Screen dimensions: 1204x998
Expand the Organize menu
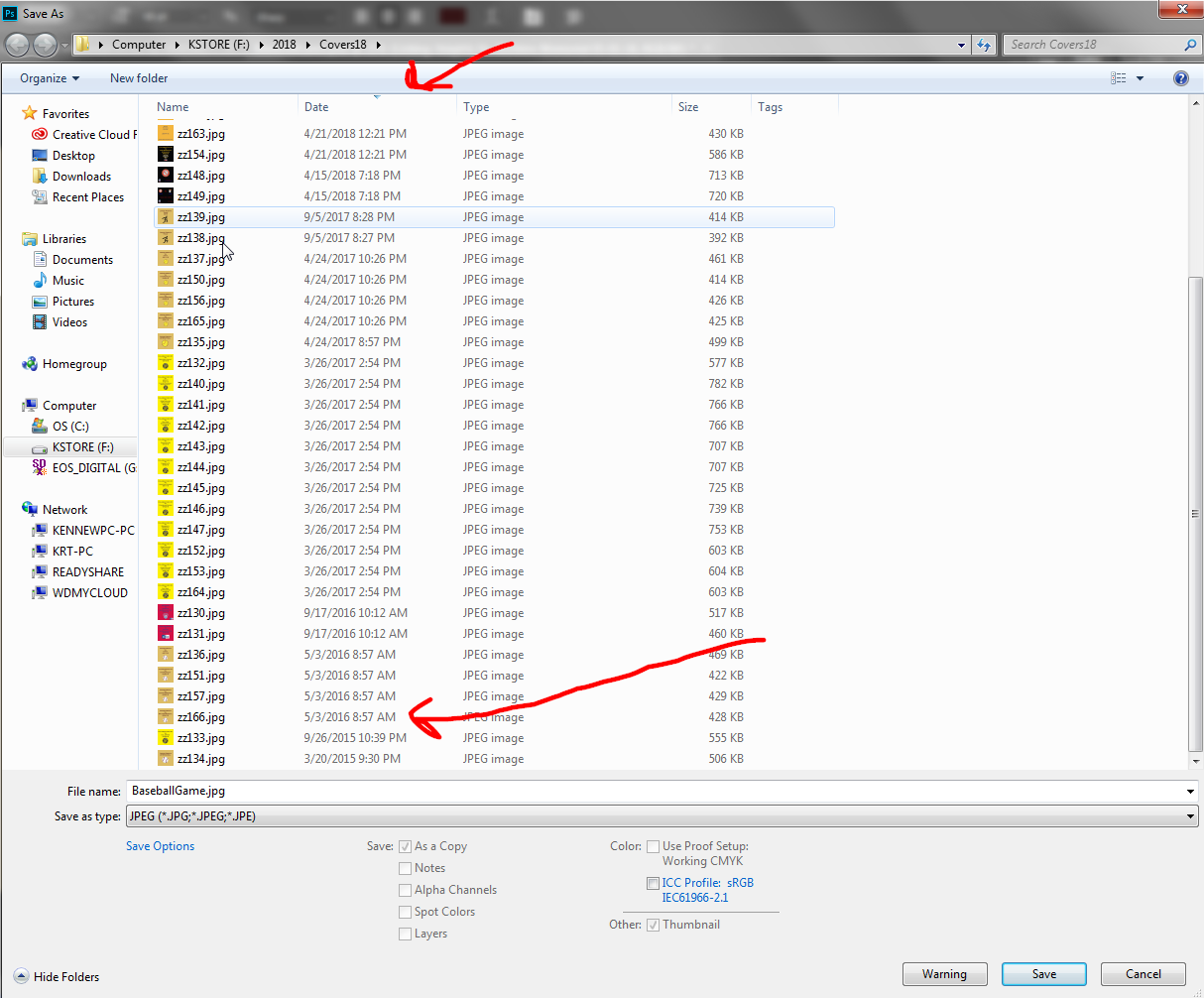(x=47, y=78)
